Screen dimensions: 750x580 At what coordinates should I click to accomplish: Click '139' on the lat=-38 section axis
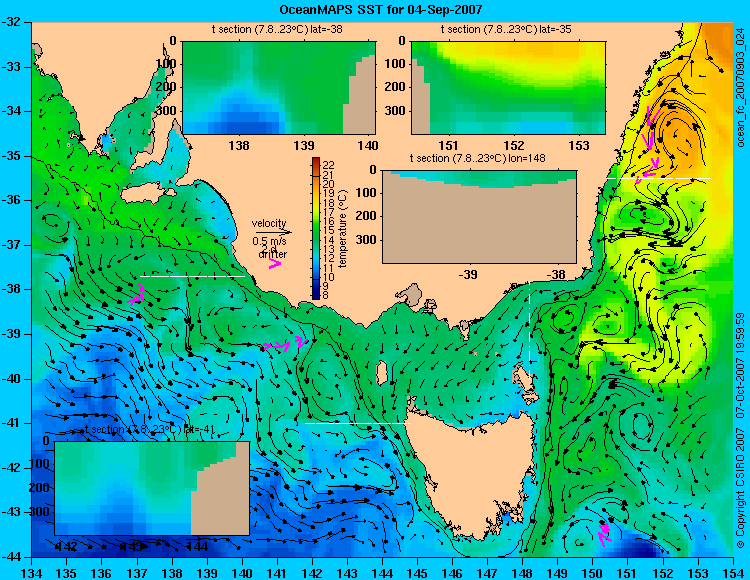pos(304,145)
